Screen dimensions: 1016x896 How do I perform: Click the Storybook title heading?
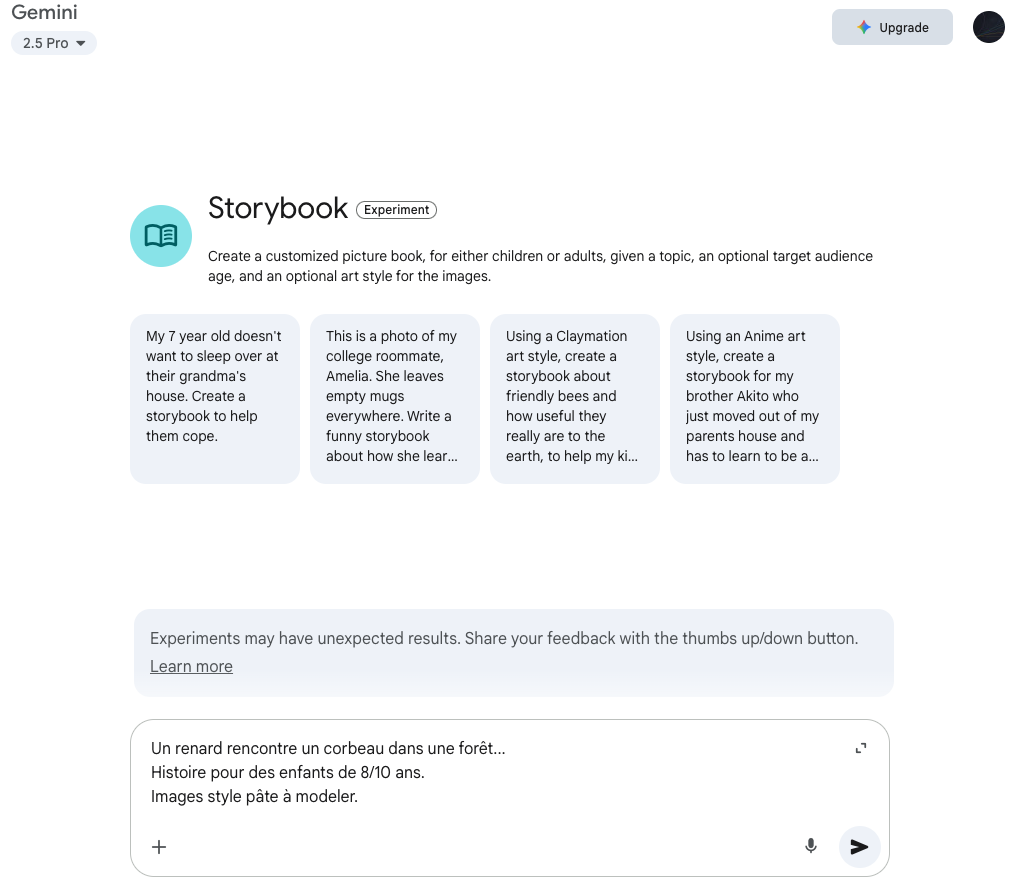click(278, 208)
